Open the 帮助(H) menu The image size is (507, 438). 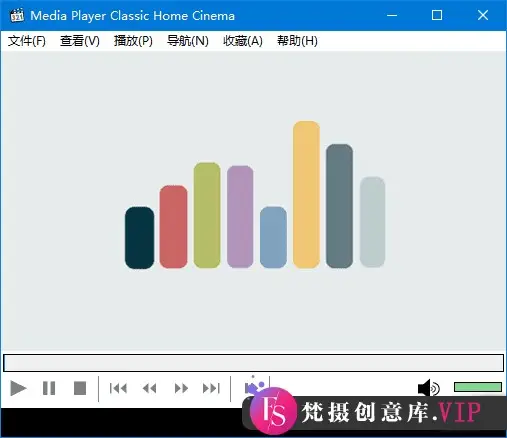[297, 41]
